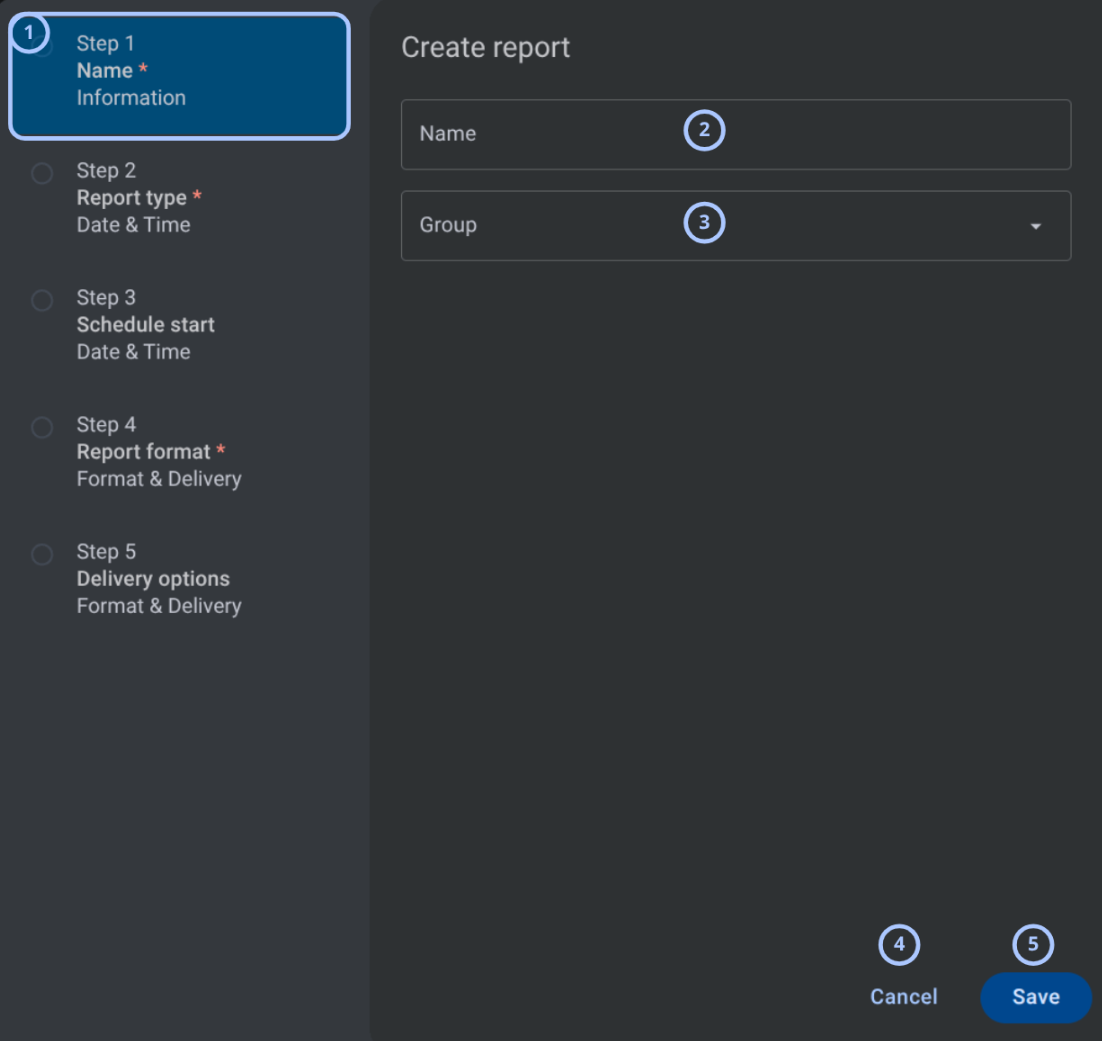Go to Step 2 Report type
Viewport: 1102px width, 1041px height.
(179, 198)
